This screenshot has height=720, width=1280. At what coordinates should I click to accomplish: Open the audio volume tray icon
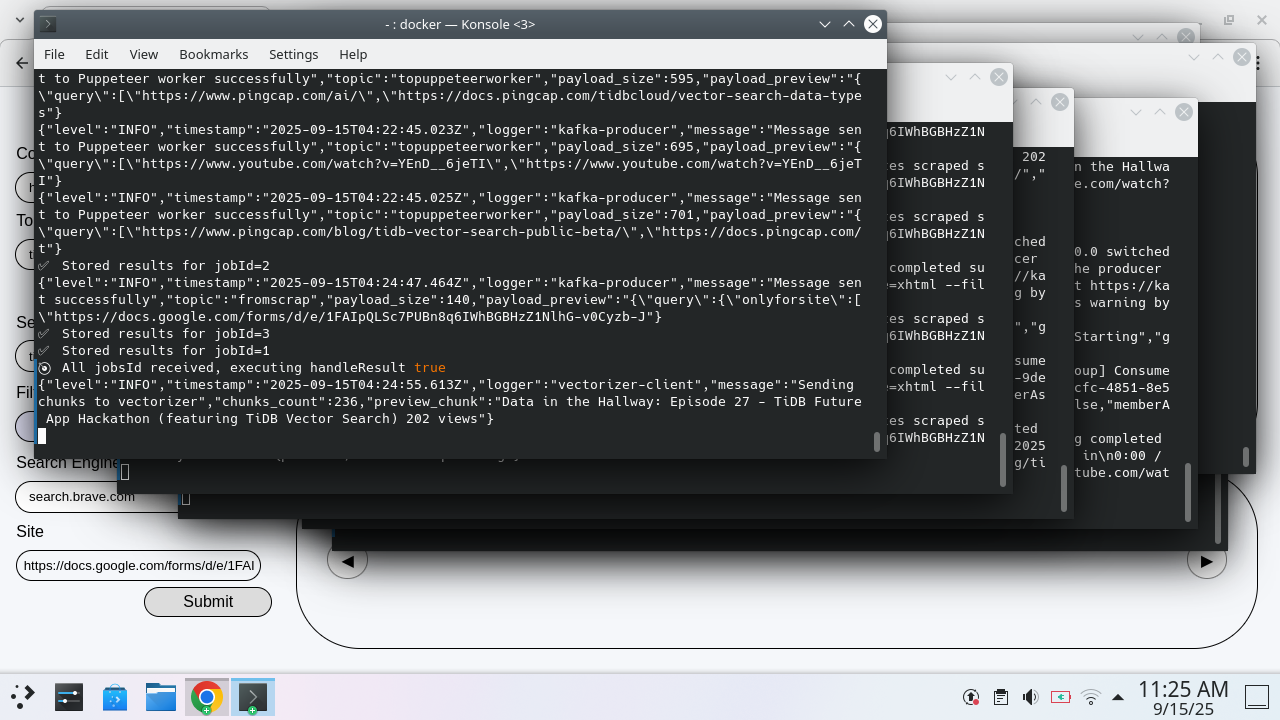point(1030,697)
